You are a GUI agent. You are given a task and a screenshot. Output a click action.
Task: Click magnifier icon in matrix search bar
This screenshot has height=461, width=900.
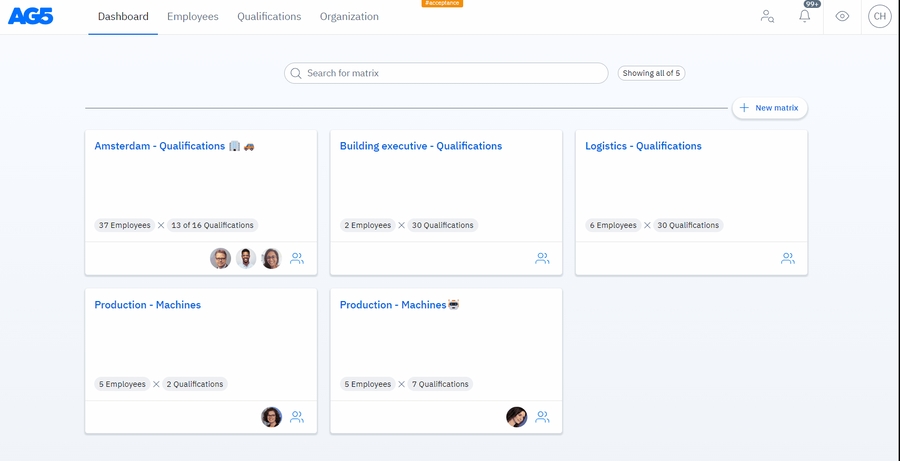tap(295, 73)
